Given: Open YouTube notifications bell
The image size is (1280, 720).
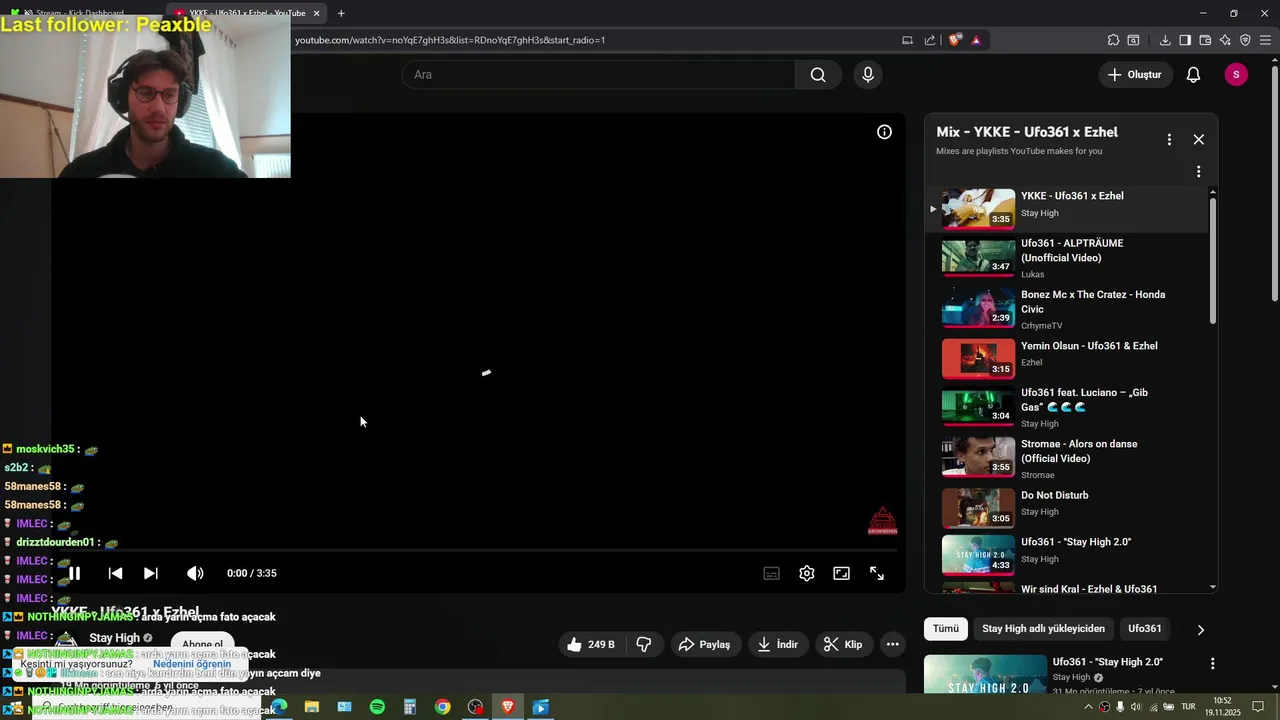Looking at the screenshot, I should click(x=1193, y=75).
